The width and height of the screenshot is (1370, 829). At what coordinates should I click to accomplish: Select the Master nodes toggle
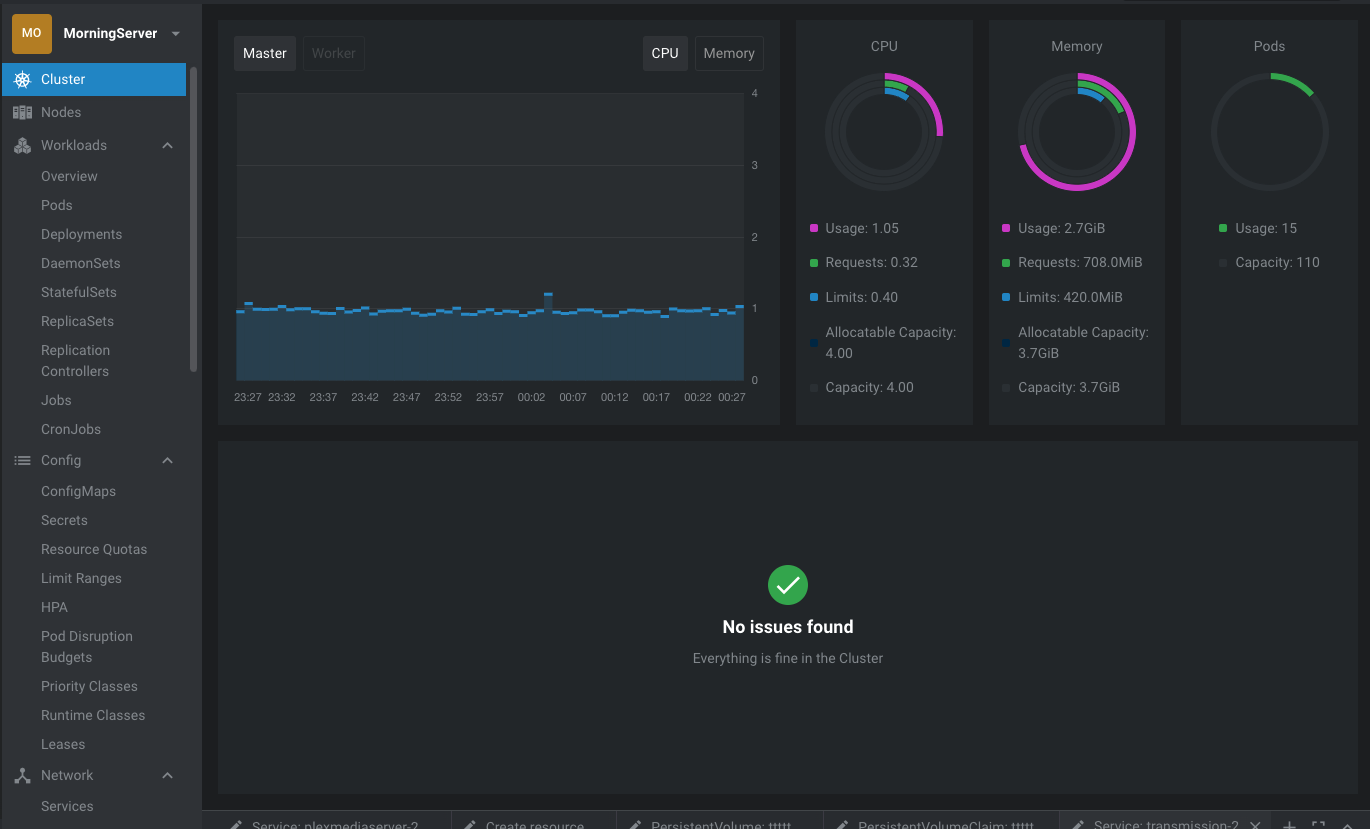coord(265,53)
